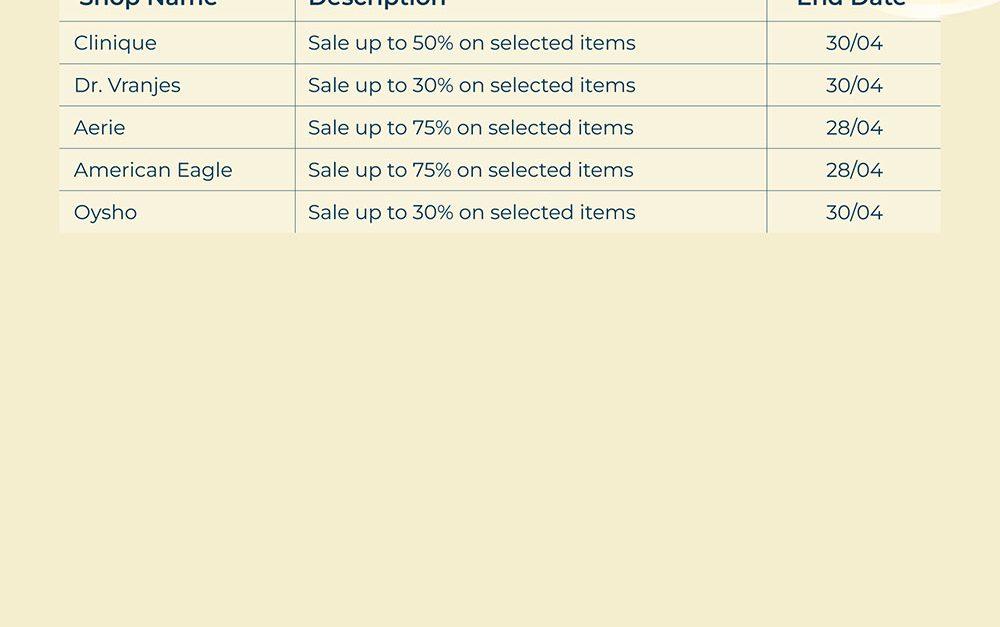Click the Oysho shop name cell

pos(105,212)
